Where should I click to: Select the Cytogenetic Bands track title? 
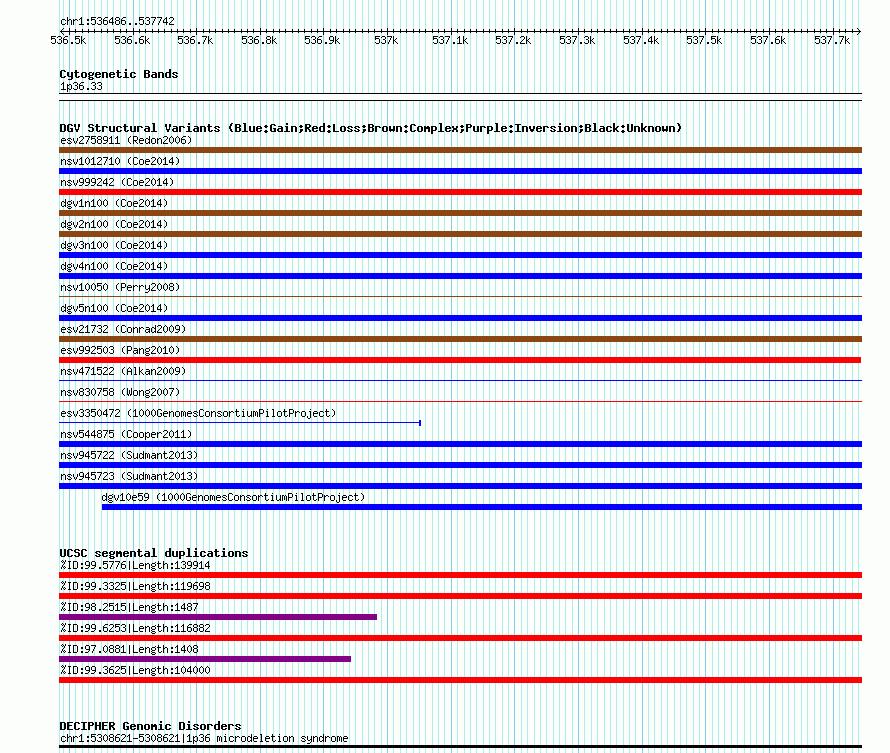pos(119,74)
